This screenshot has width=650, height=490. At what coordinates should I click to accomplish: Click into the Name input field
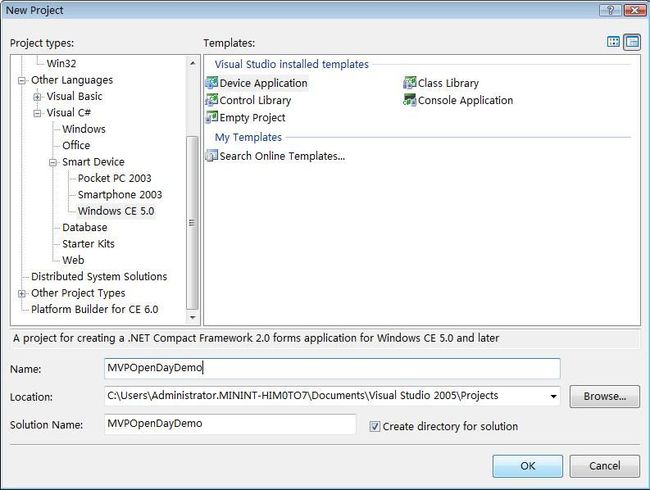(x=332, y=369)
